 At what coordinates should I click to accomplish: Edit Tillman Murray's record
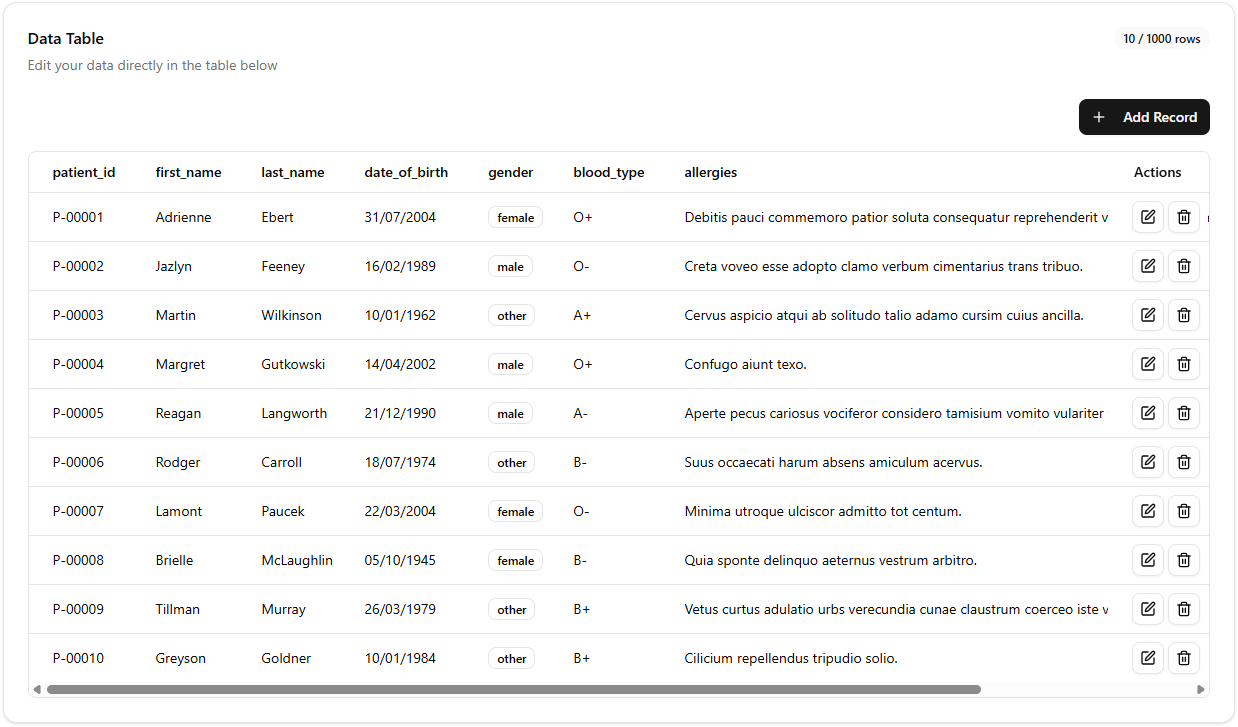click(1147, 609)
